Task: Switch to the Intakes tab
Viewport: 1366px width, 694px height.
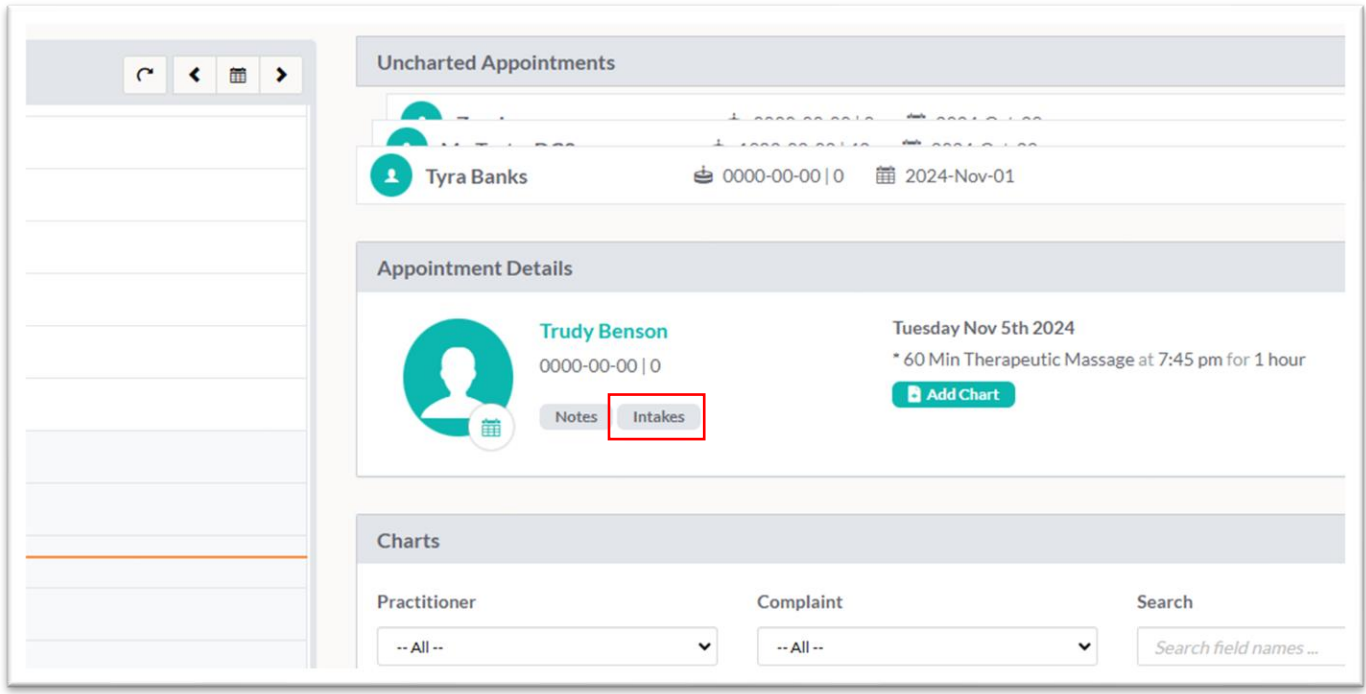Action: click(658, 417)
